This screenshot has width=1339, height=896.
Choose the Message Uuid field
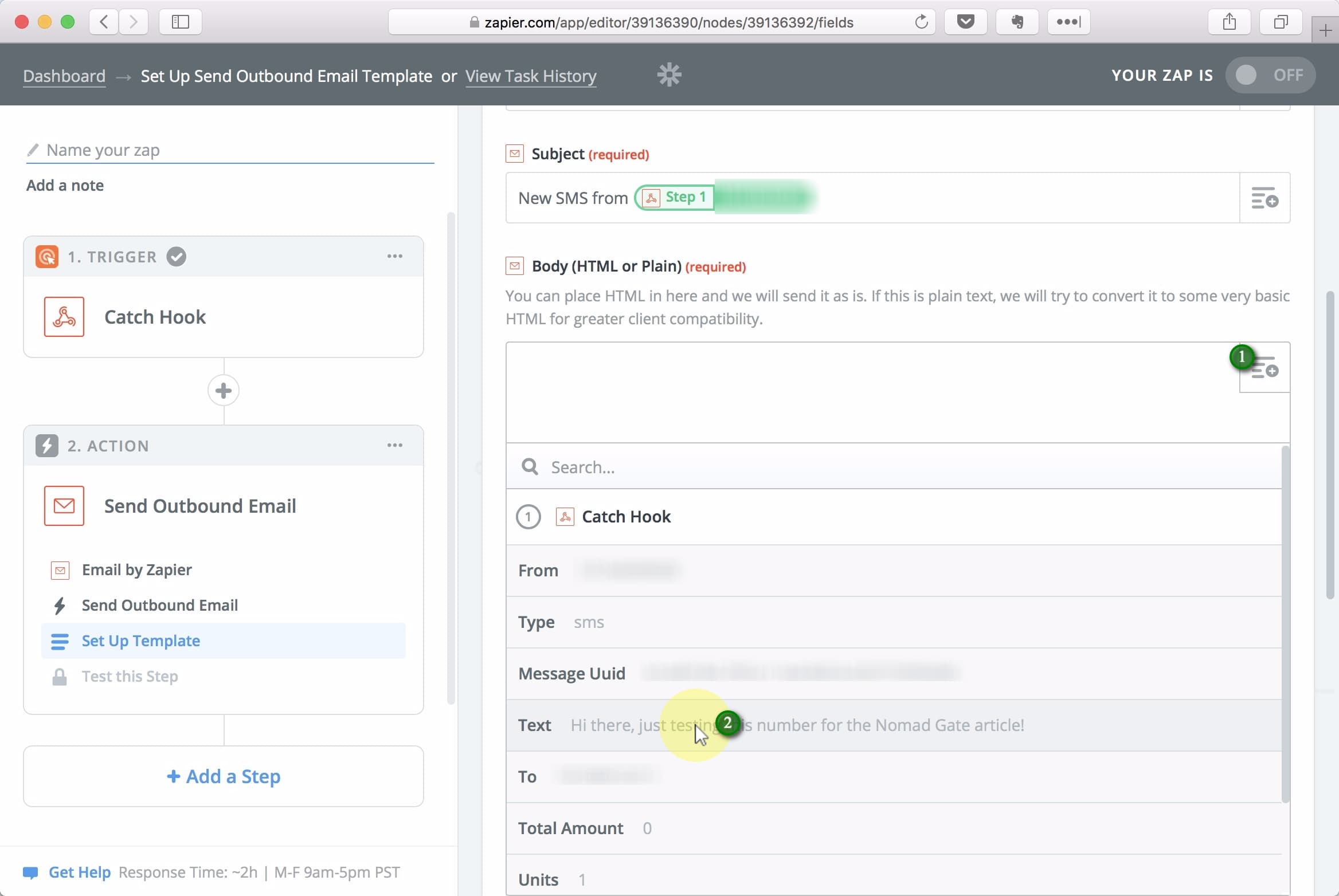pyautogui.click(x=894, y=674)
